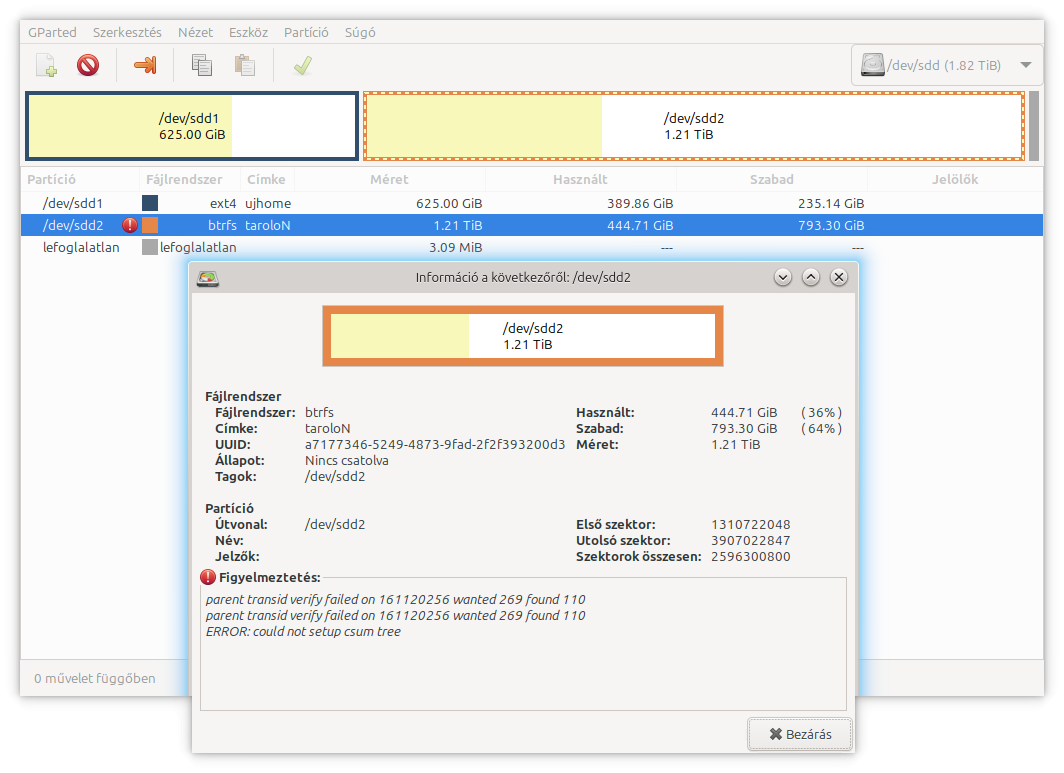Click the red delete partition icon
This screenshot has height=773, width=1064.
[x=88, y=66]
